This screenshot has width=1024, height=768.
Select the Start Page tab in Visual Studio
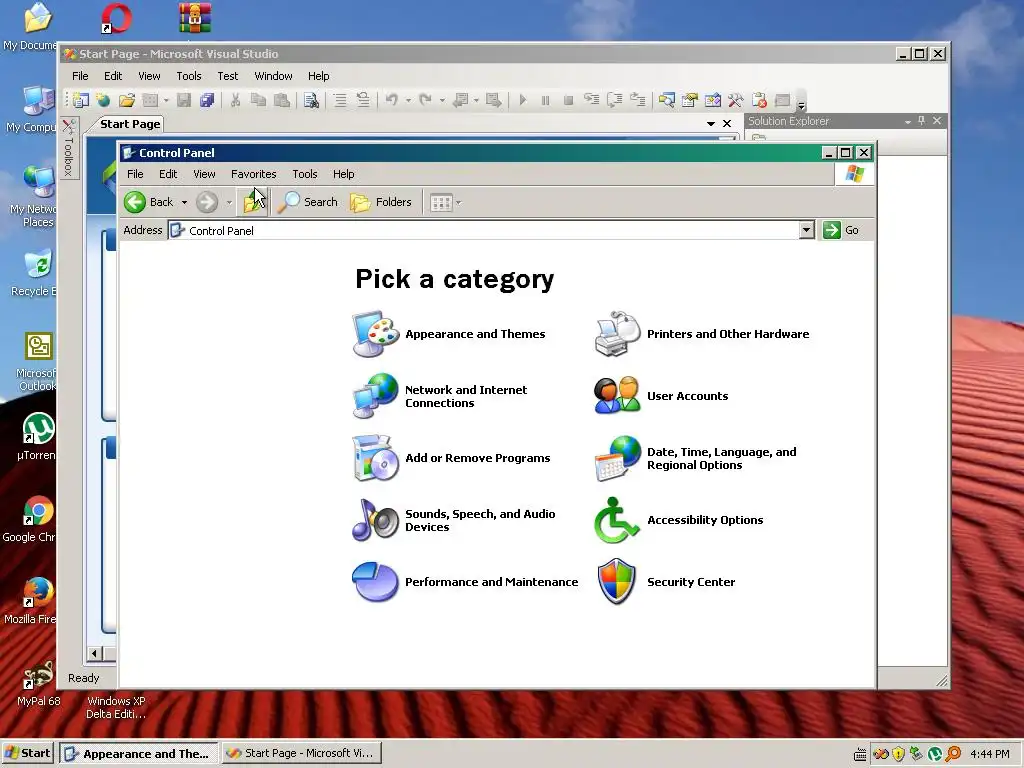pyautogui.click(x=130, y=124)
